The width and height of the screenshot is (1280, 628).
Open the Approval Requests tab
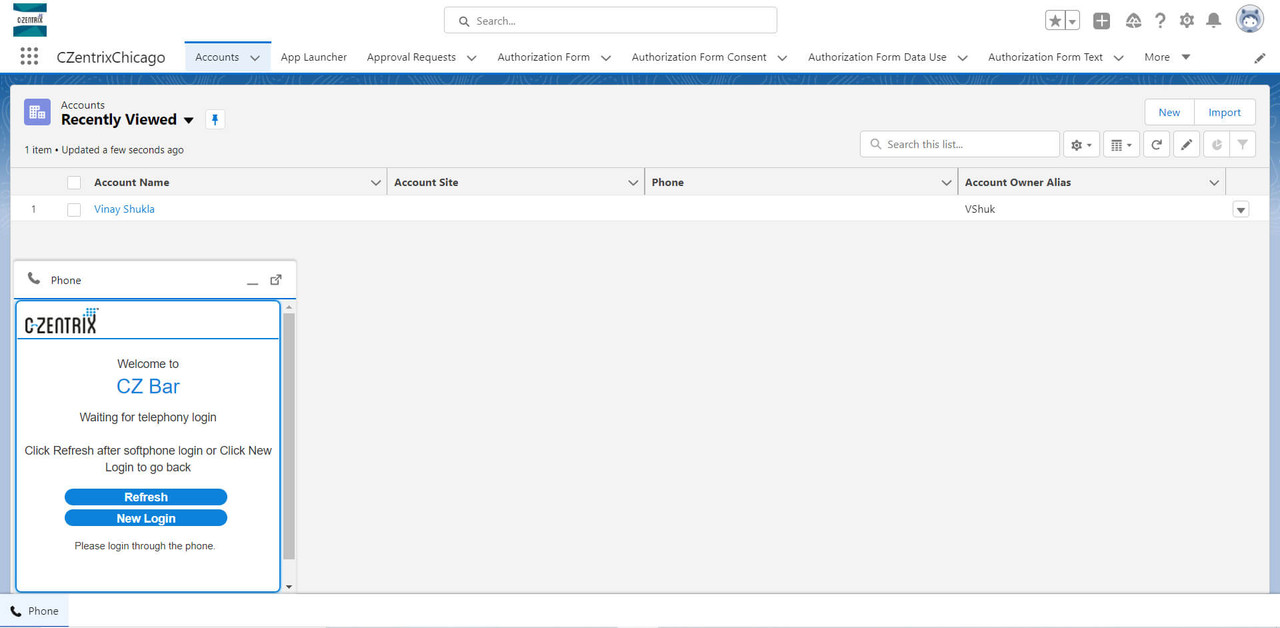click(x=411, y=57)
